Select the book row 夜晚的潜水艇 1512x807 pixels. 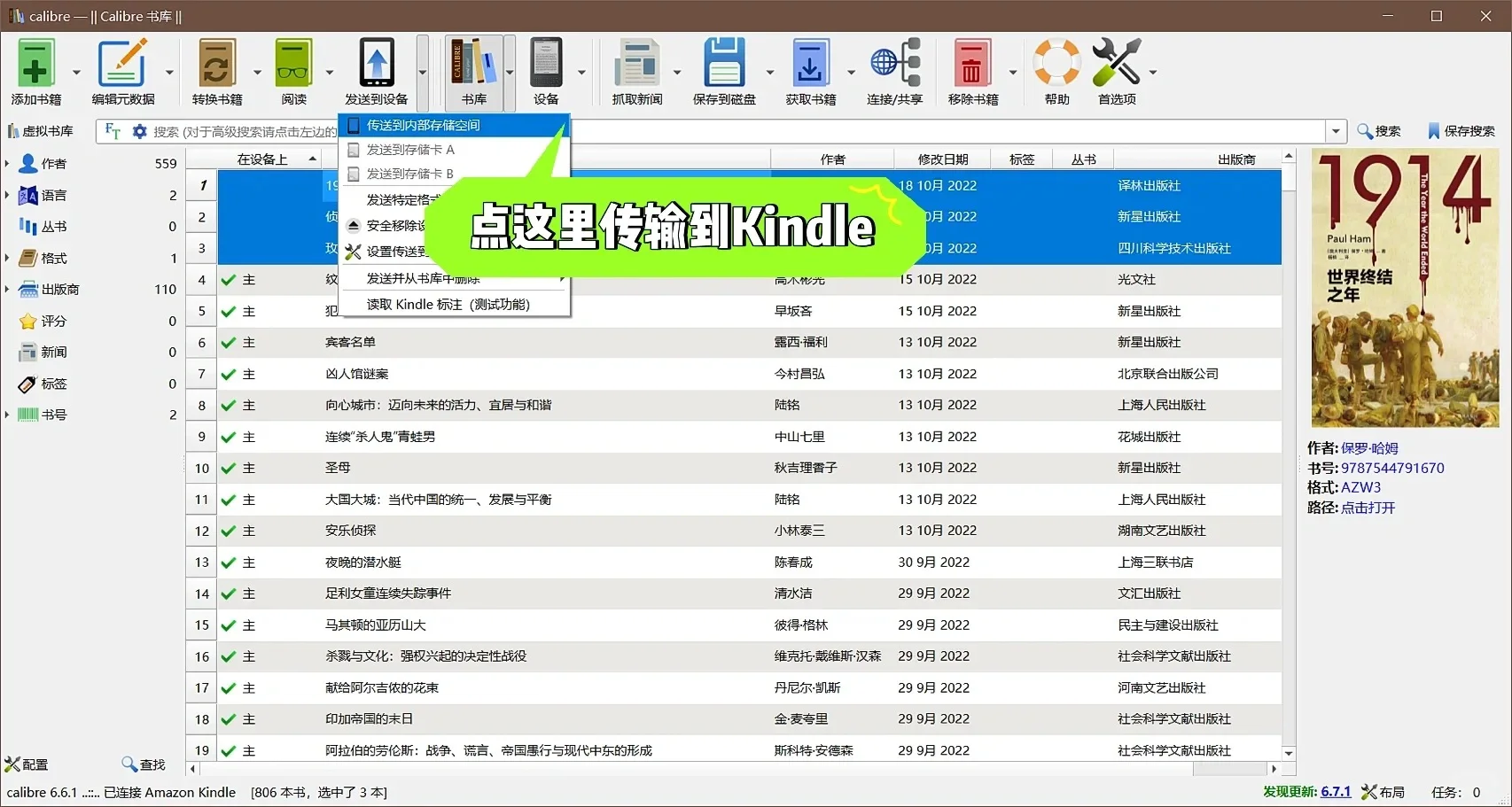(734, 562)
